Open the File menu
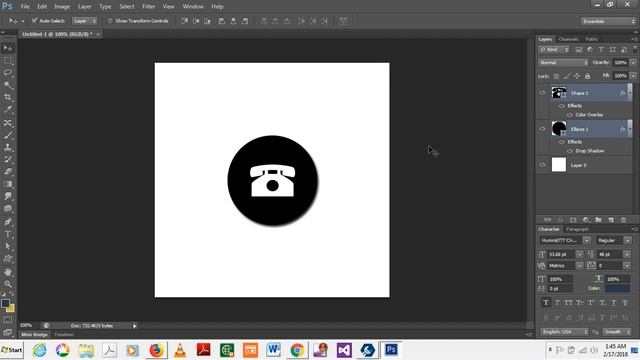Viewport: 640px width, 360px height. pyautogui.click(x=25, y=7)
